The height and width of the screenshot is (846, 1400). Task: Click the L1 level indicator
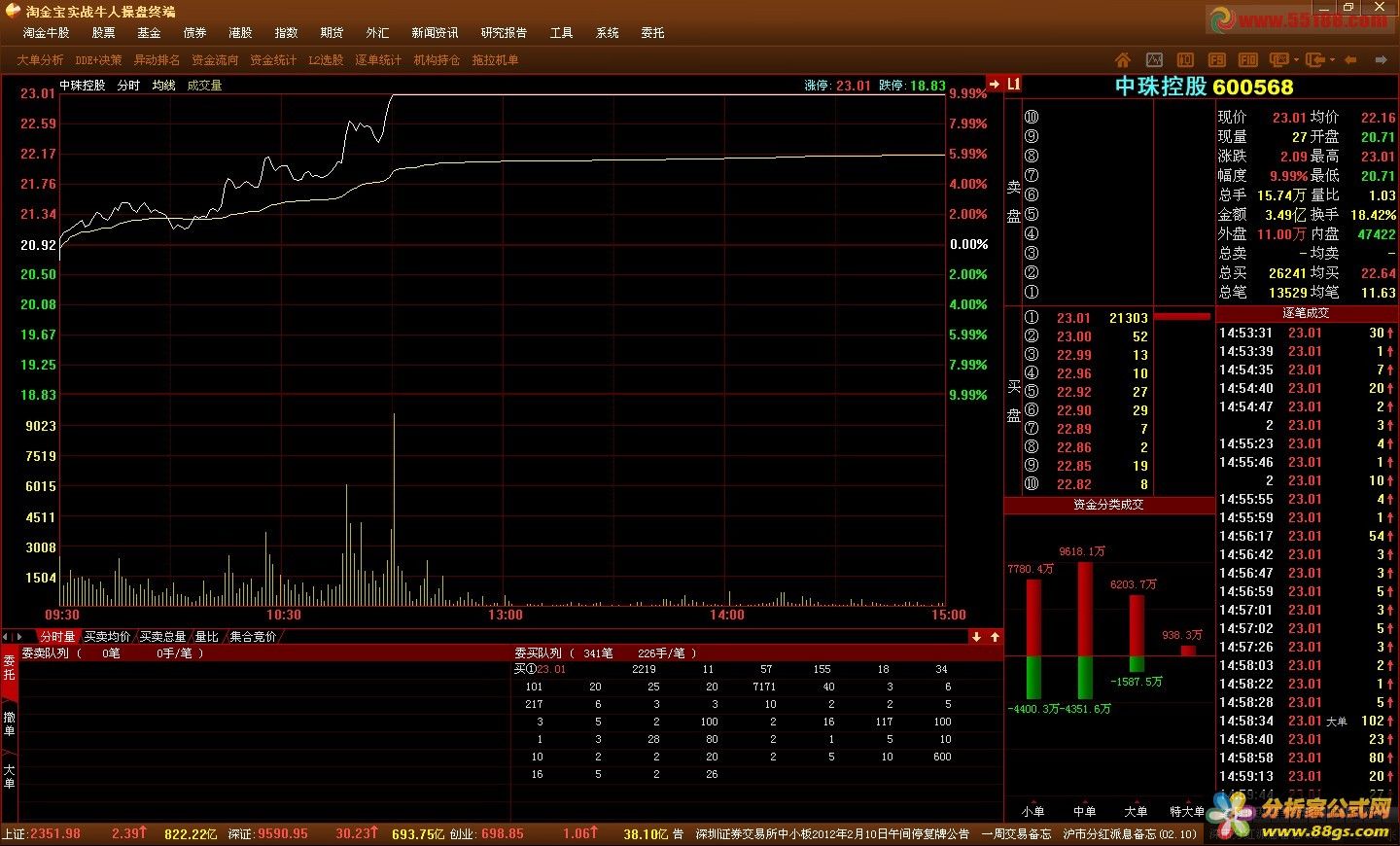[1013, 85]
